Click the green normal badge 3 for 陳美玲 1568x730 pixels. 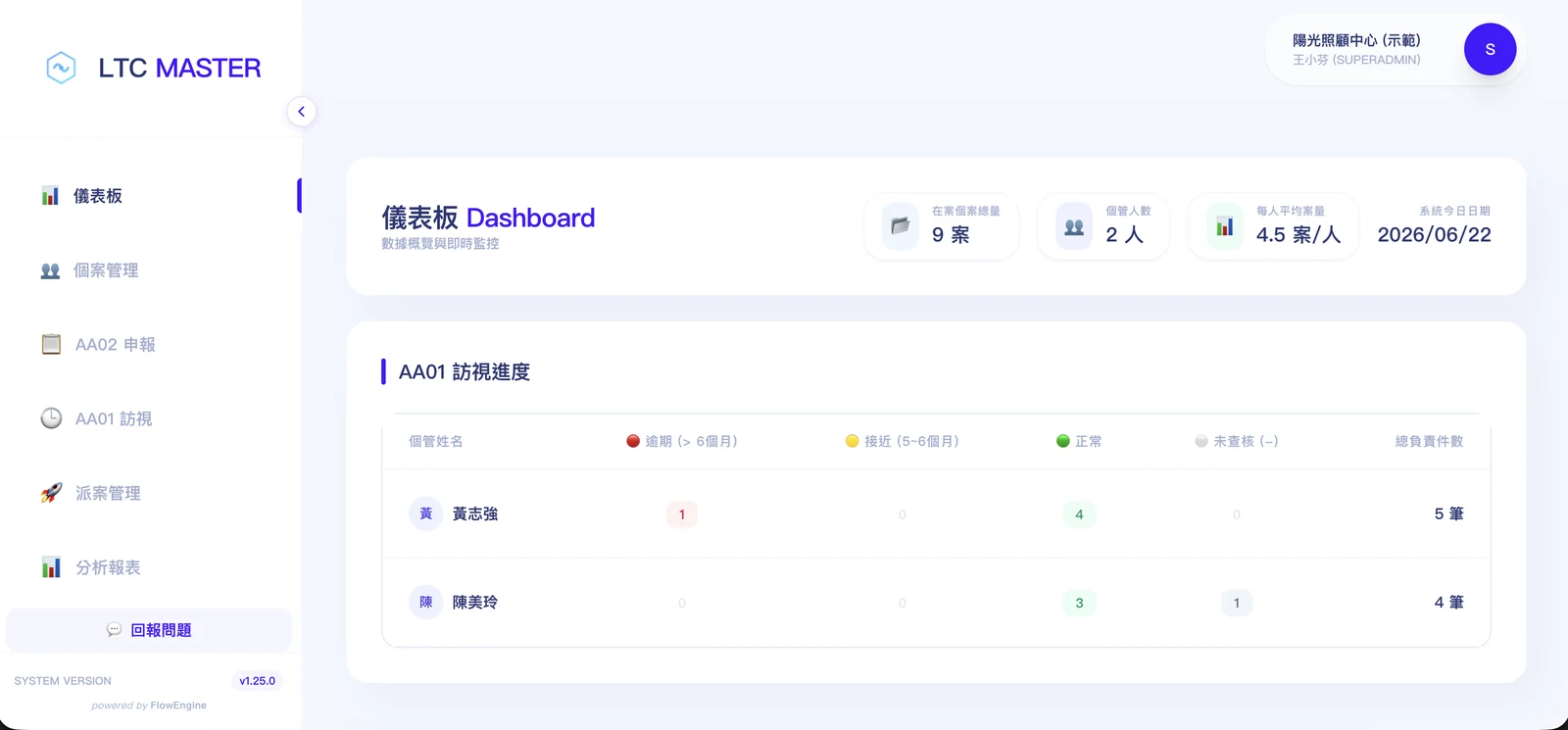click(1079, 603)
